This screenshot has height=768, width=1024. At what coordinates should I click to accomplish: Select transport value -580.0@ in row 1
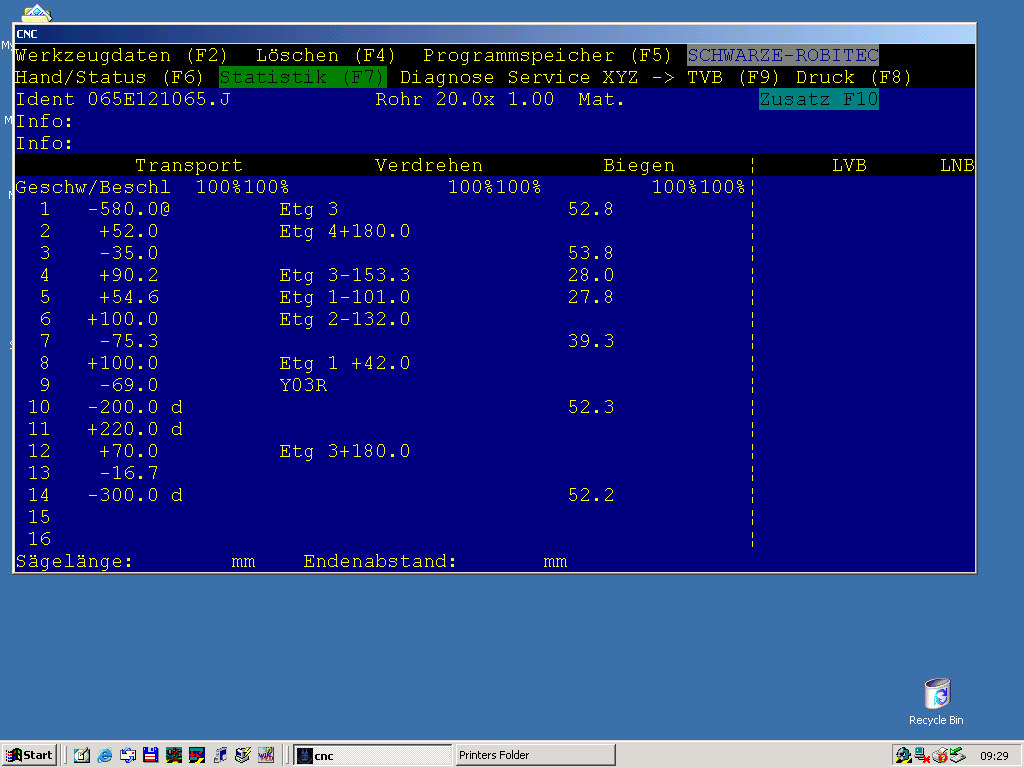pyautogui.click(x=129, y=210)
